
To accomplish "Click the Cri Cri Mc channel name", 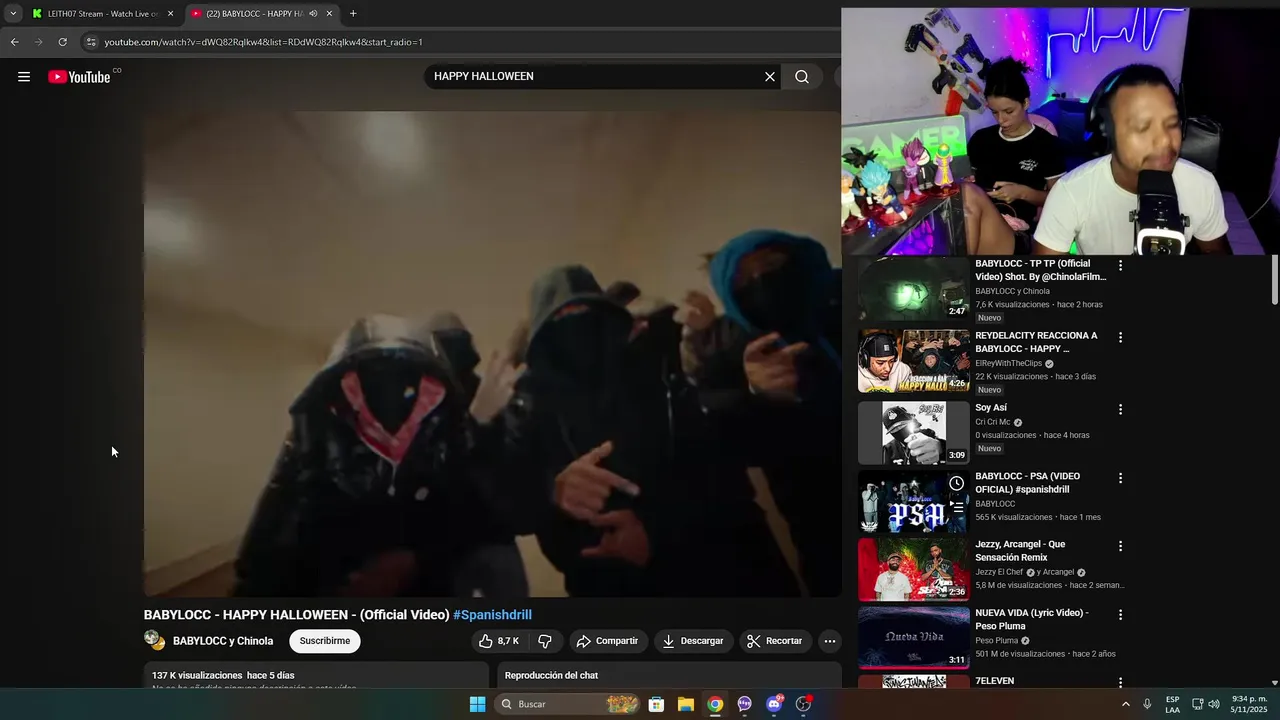I will tap(993, 422).
